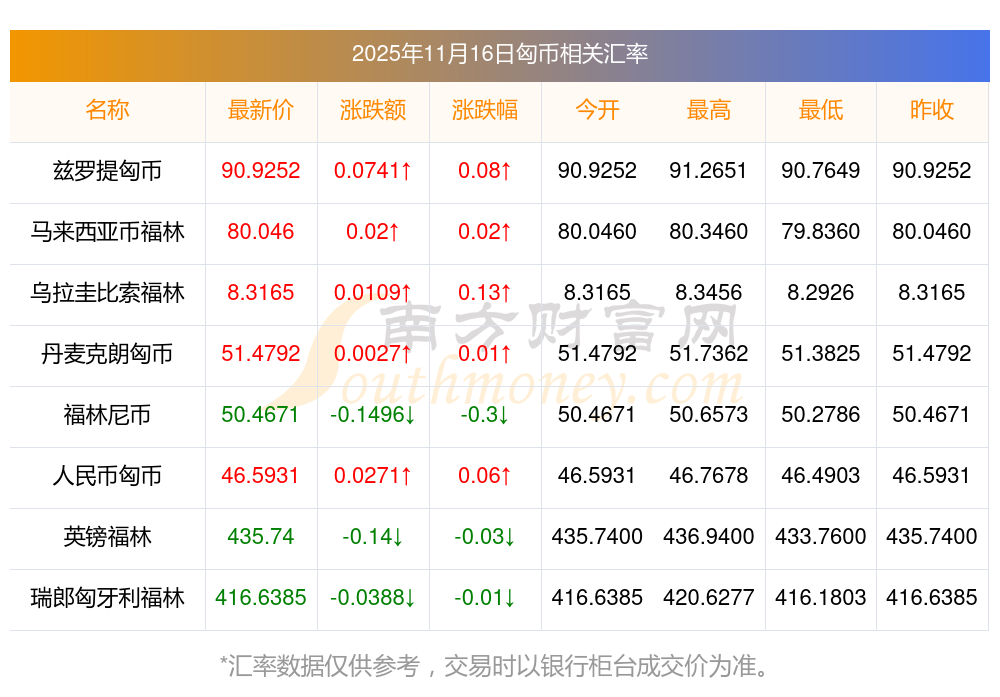
Task: Click the 今开 column header
Action: click(597, 110)
